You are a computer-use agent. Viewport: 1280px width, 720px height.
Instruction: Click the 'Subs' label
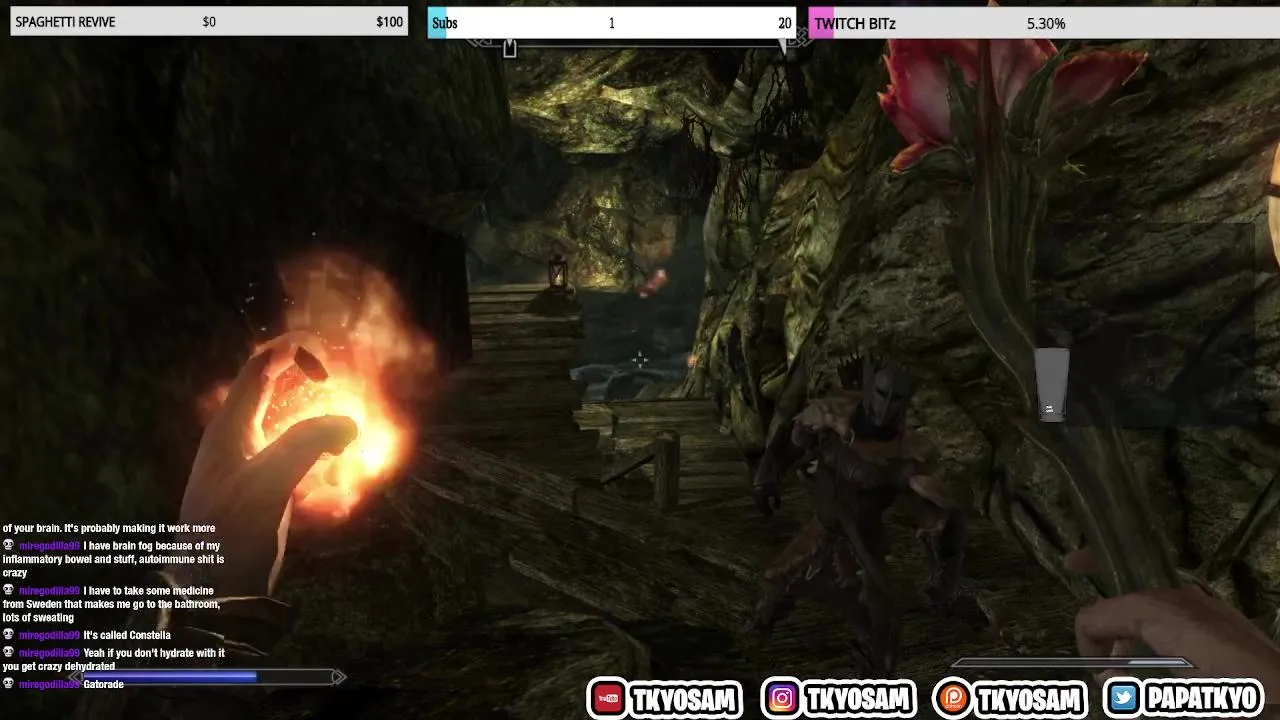[x=445, y=23]
